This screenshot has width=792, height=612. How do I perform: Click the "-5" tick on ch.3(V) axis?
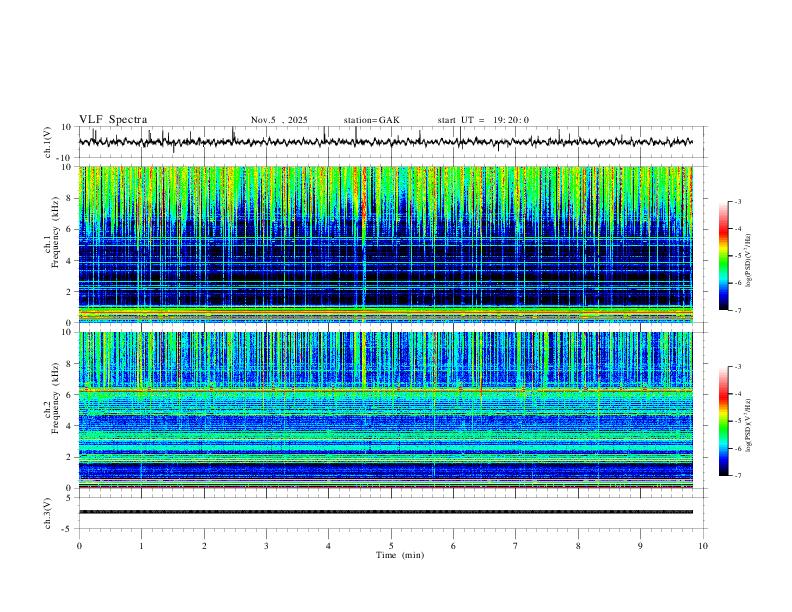click(67, 529)
